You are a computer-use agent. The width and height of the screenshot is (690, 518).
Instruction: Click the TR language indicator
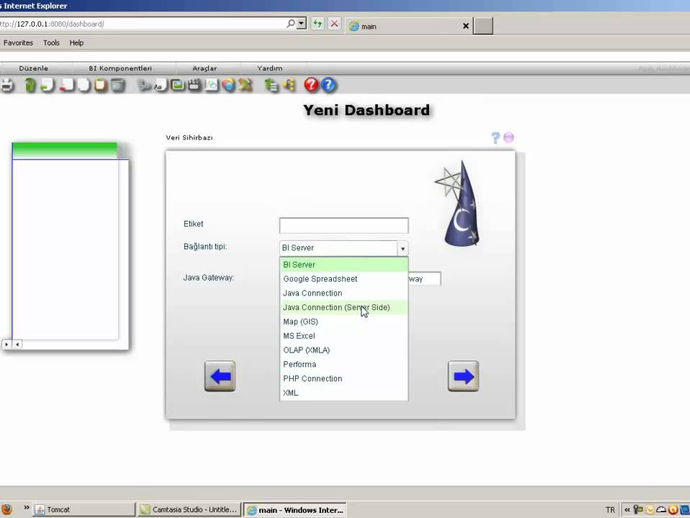(610, 510)
